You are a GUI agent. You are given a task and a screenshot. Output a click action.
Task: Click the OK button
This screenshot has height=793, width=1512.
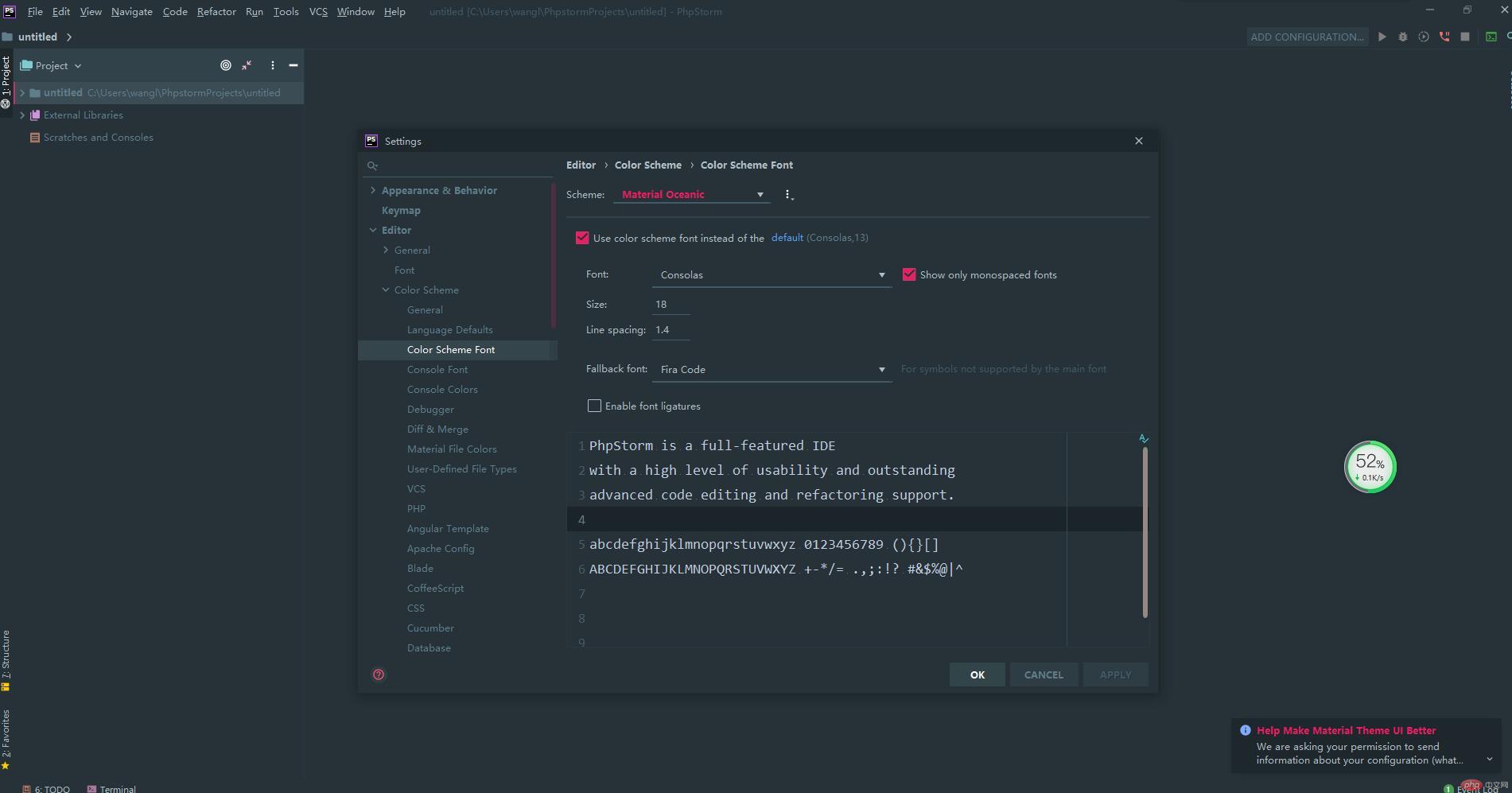(x=978, y=674)
